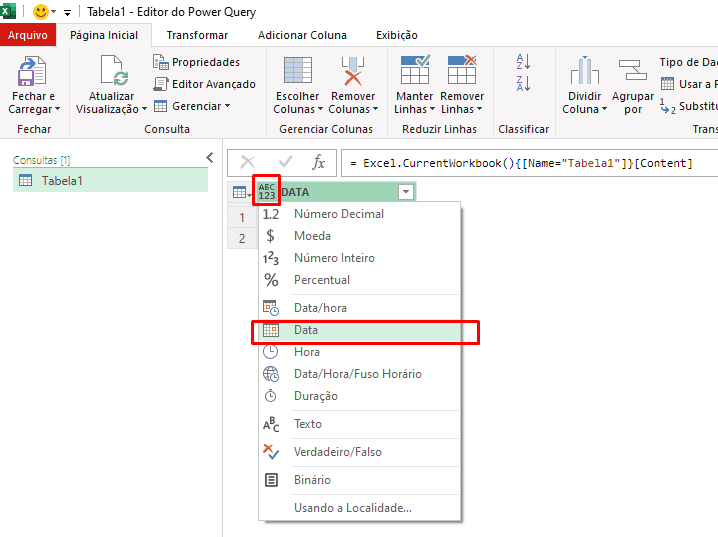The image size is (718, 537).
Task: Click Usar a Primeira Linha icon
Action: [x=667, y=84]
